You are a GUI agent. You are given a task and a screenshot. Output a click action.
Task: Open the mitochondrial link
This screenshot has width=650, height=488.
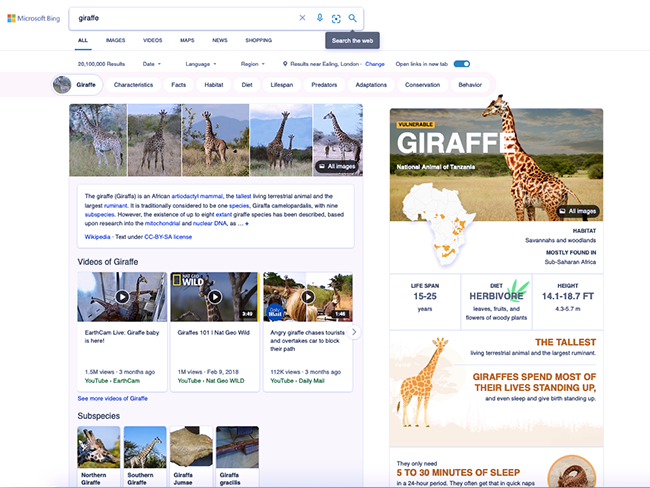pos(162,223)
